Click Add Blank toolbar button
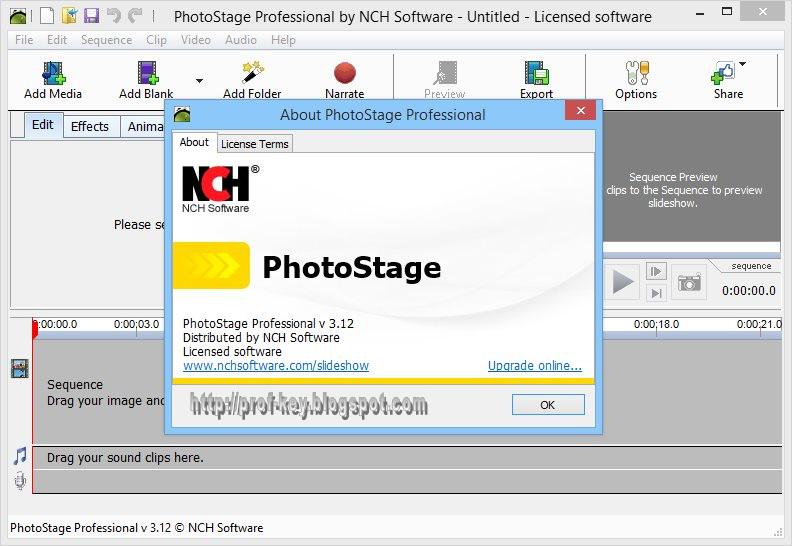 pyautogui.click(x=146, y=80)
